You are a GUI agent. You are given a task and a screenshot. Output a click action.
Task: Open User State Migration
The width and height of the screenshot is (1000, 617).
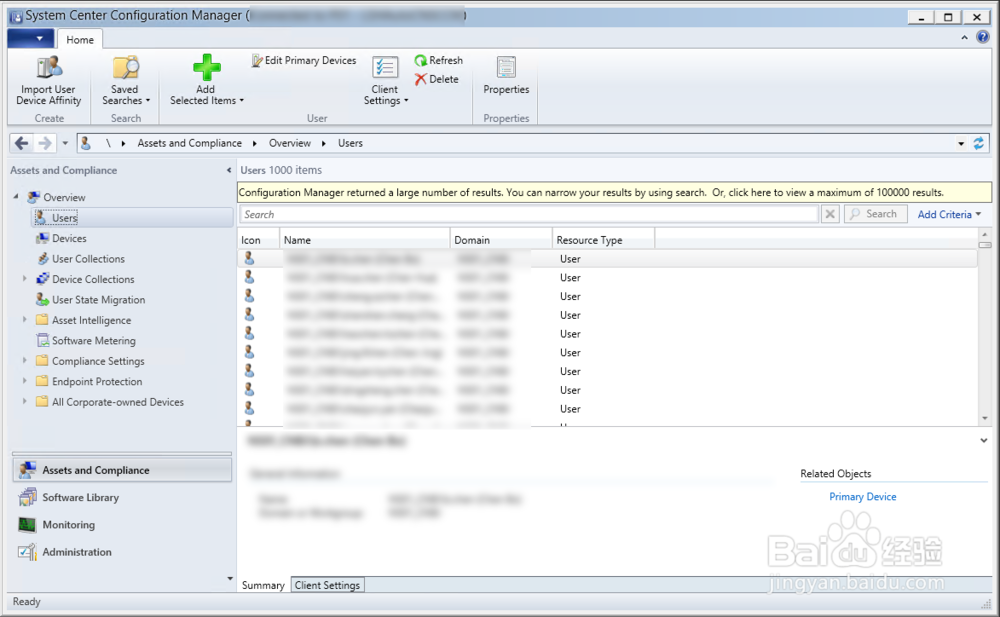(x=98, y=299)
